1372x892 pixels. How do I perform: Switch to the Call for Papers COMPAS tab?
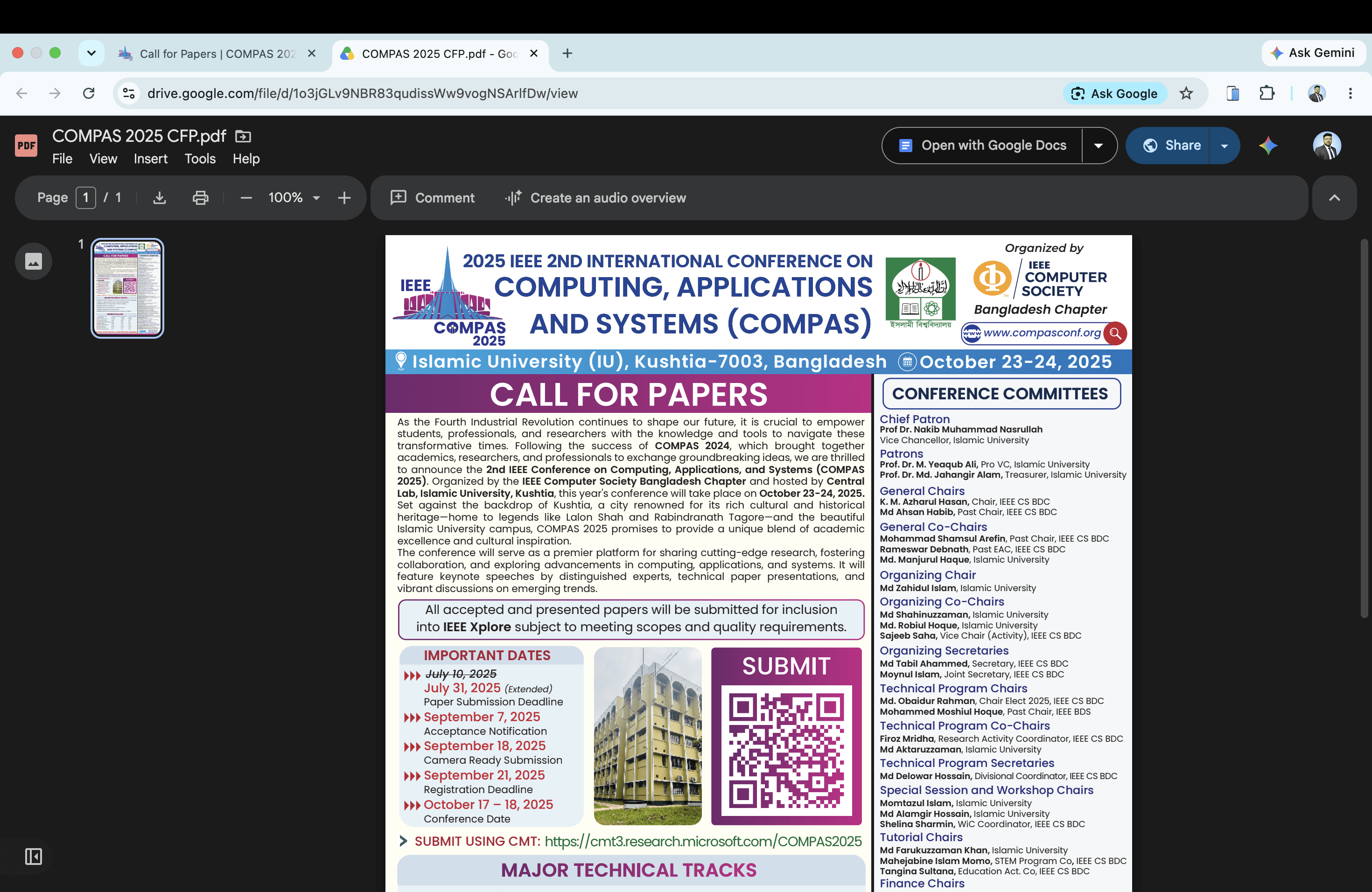point(217,54)
